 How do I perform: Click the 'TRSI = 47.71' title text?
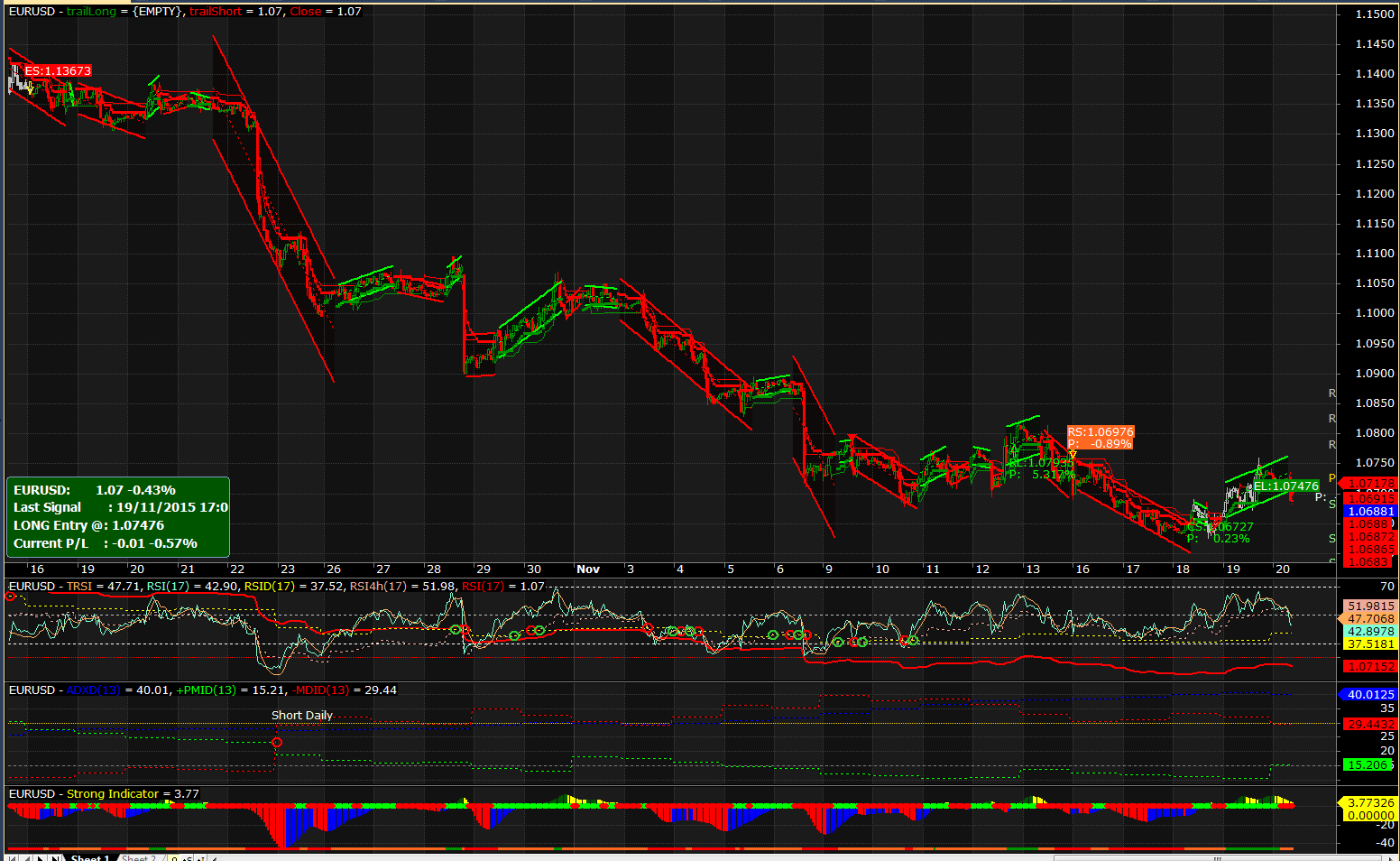click(104, 587)
